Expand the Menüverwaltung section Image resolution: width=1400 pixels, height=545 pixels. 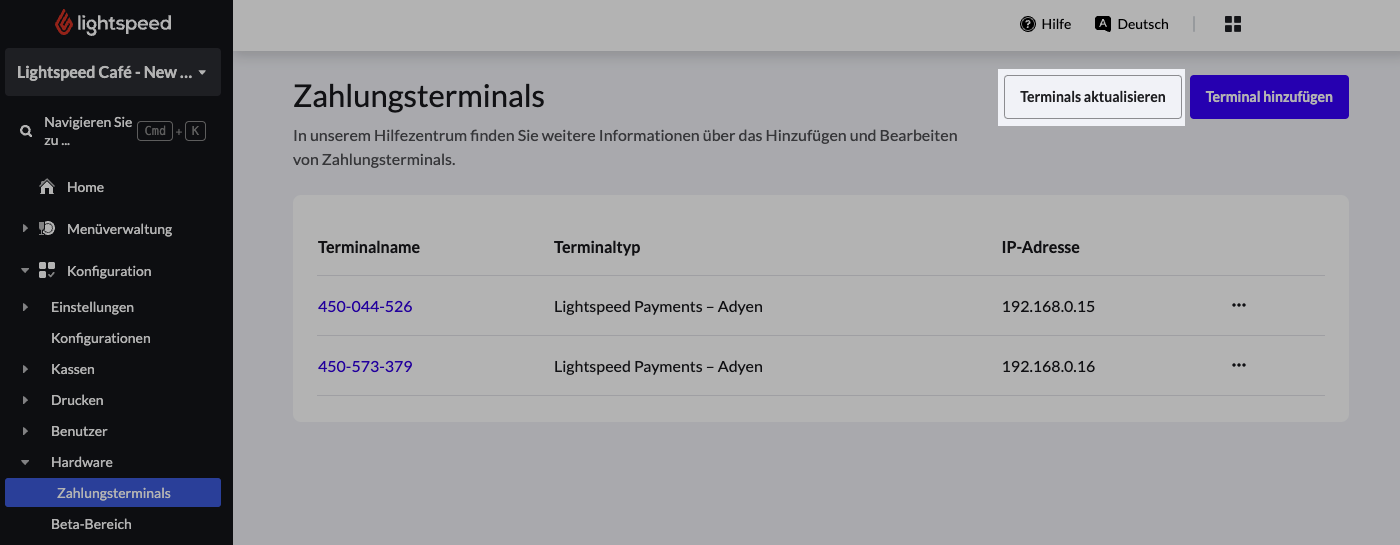[25, 229]
